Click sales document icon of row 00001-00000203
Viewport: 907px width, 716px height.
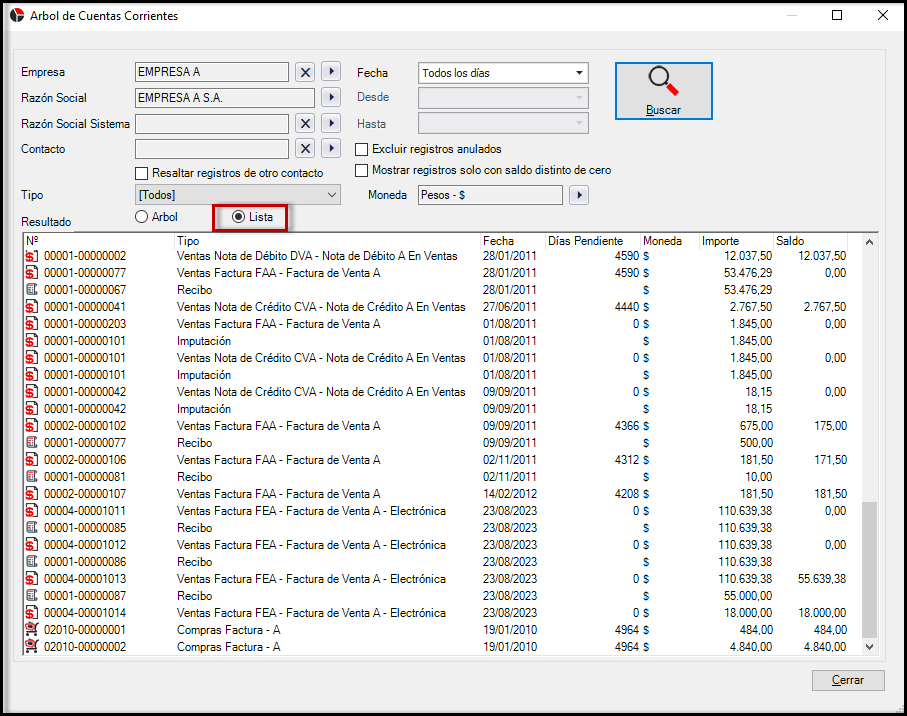[x=32, y=323]
